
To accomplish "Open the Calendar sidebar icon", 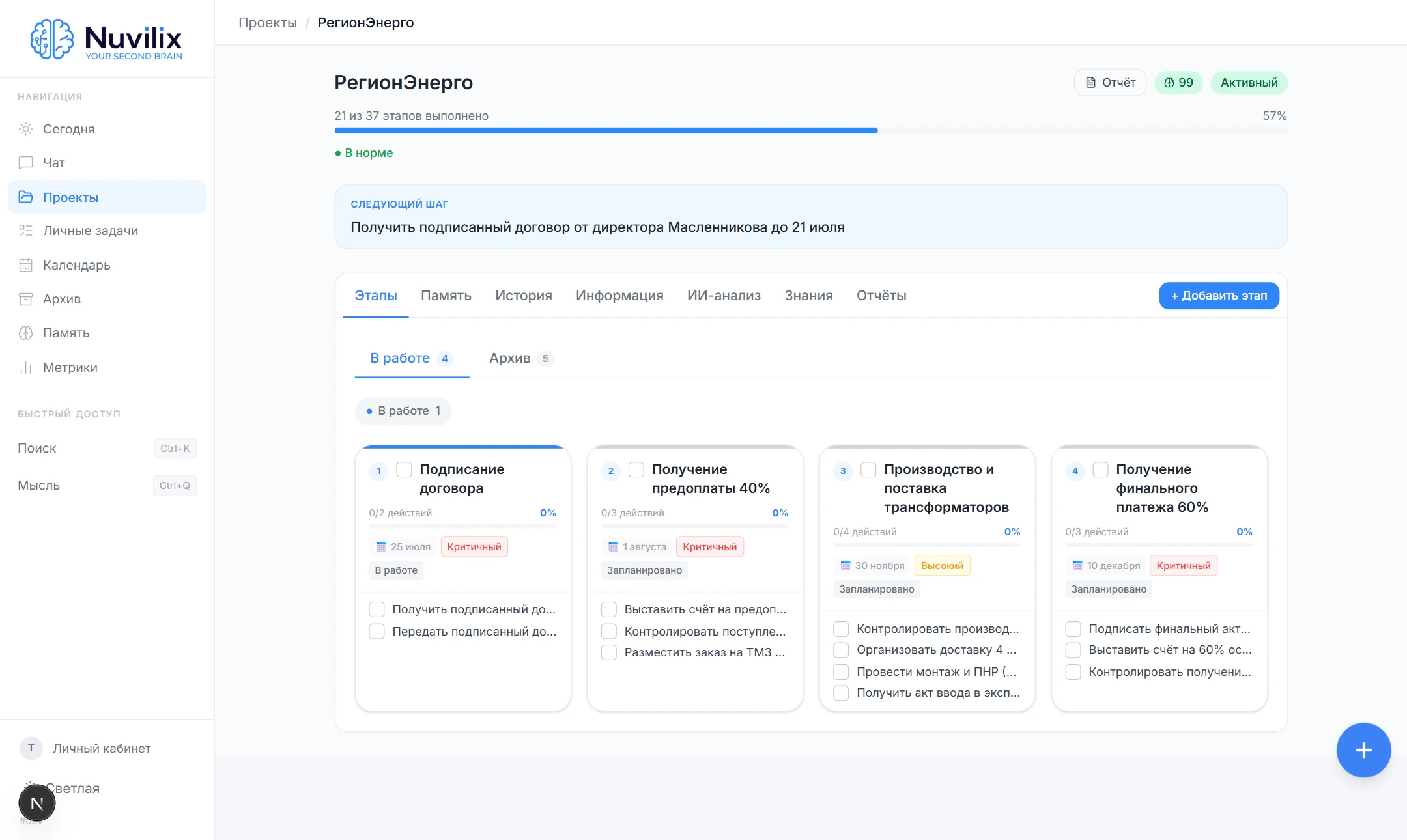I will (x=25, y=265).
